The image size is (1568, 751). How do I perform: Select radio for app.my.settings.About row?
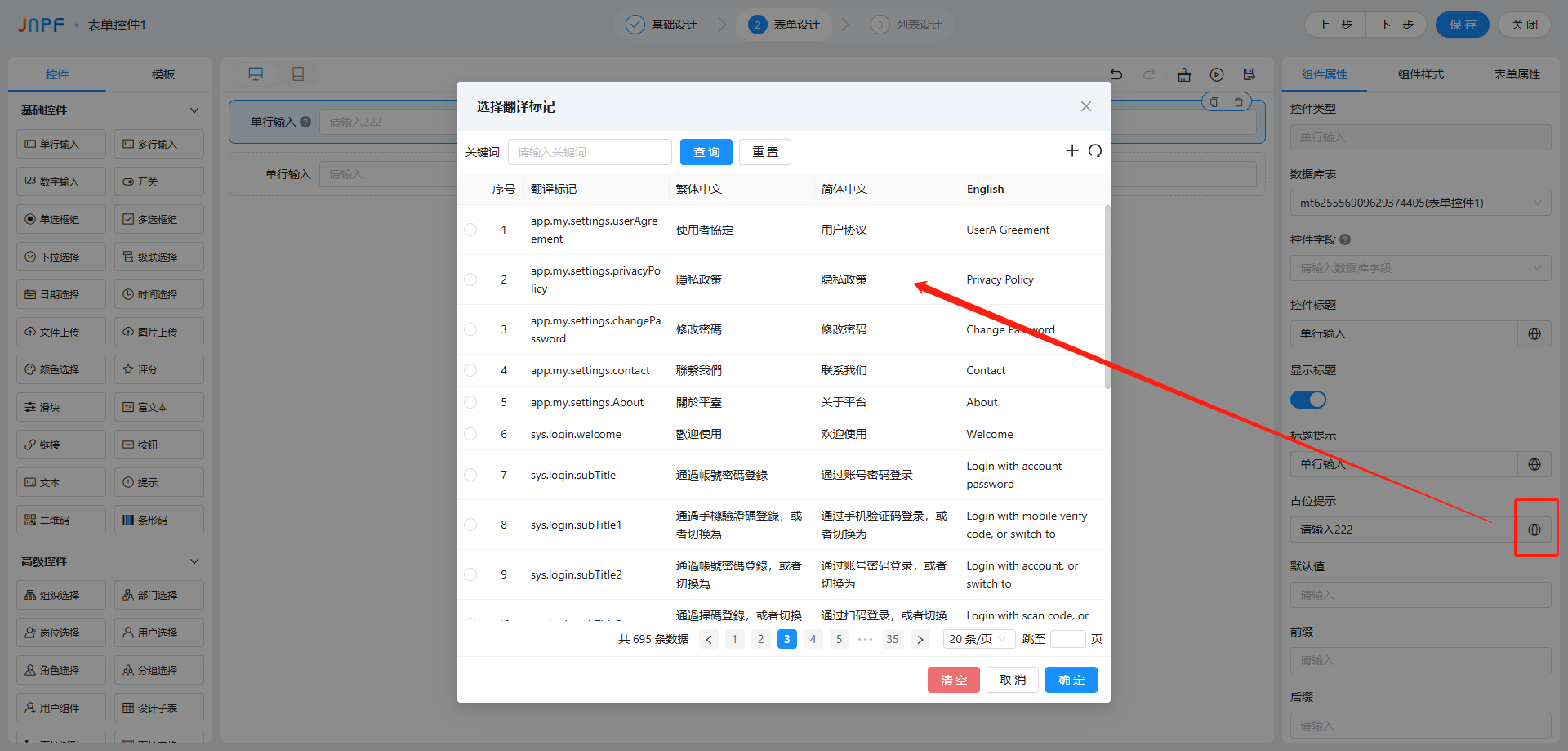(x=470, y=402)
